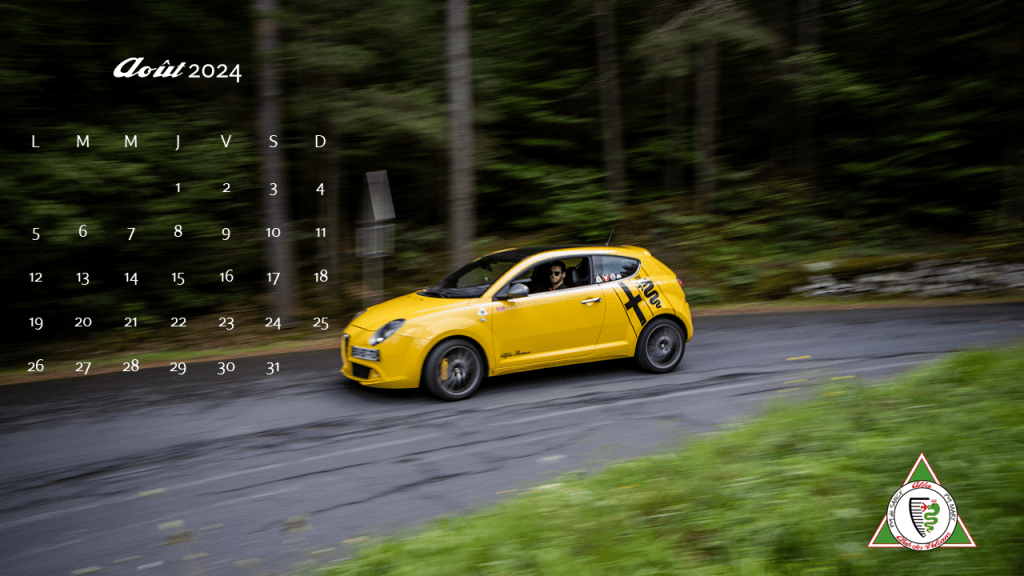The width and height of the screenshot is (1024, 576).
Task: Click date 8 in the August calendar
Action: pos(178,232)
